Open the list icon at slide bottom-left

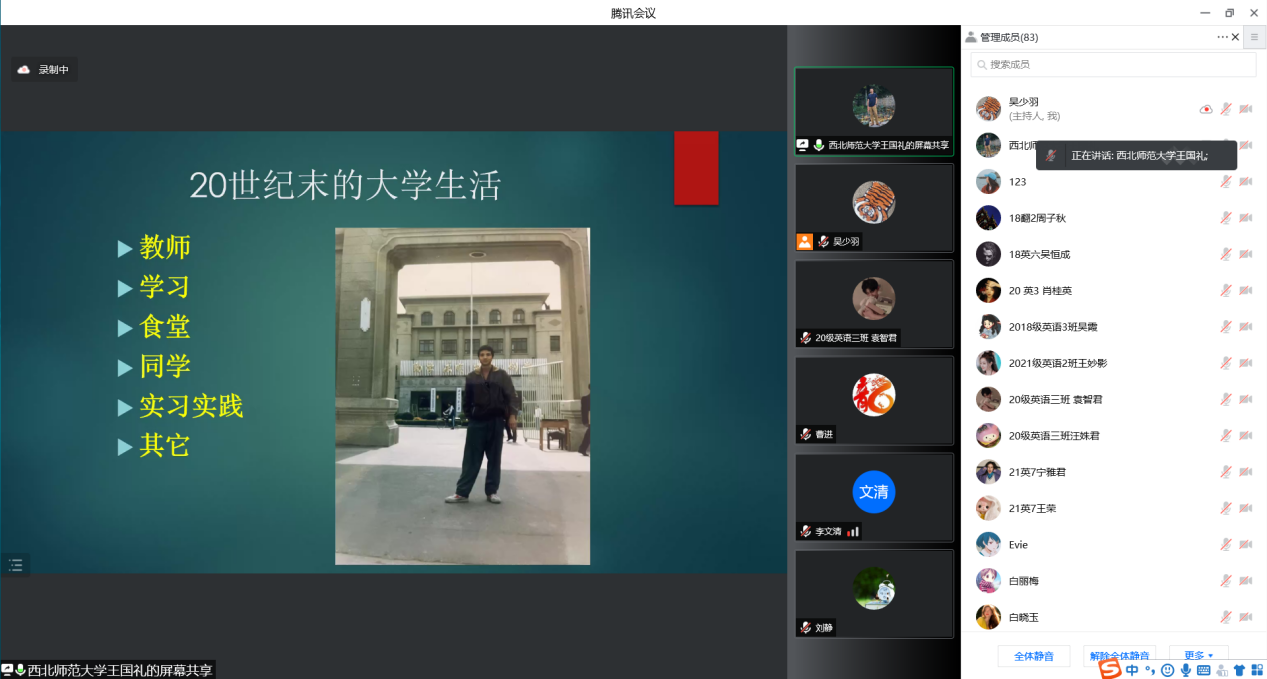point(15,565)
